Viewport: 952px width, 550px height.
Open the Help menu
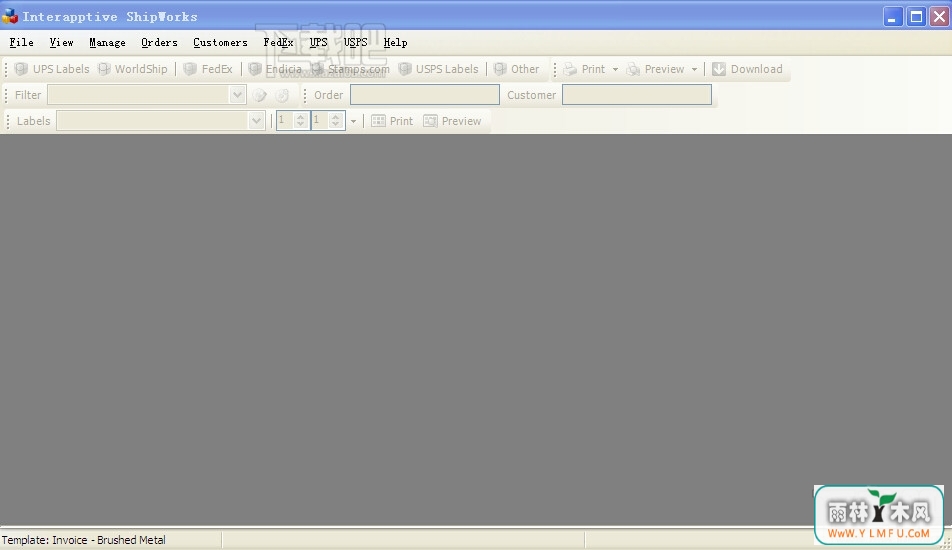click(x=395, y=42)
